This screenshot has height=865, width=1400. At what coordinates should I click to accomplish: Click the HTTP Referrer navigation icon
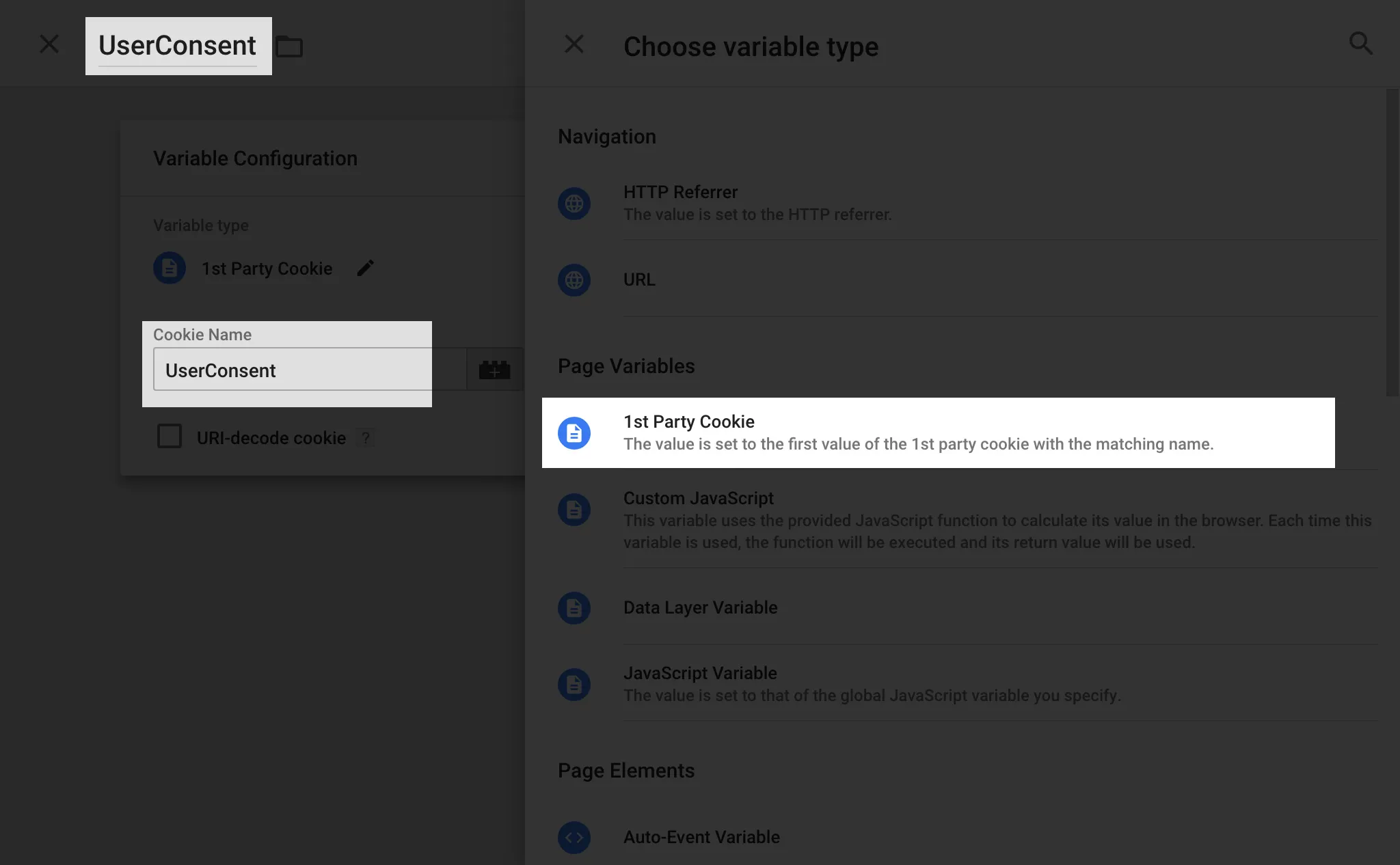[574, 203]
